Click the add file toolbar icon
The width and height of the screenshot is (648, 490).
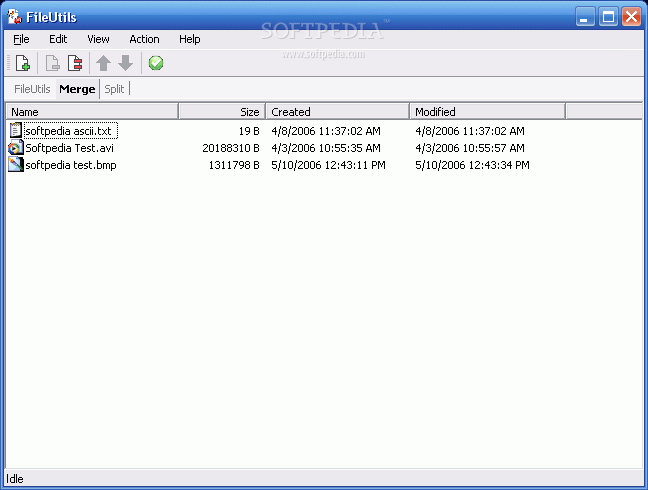(x=23, y=63)
